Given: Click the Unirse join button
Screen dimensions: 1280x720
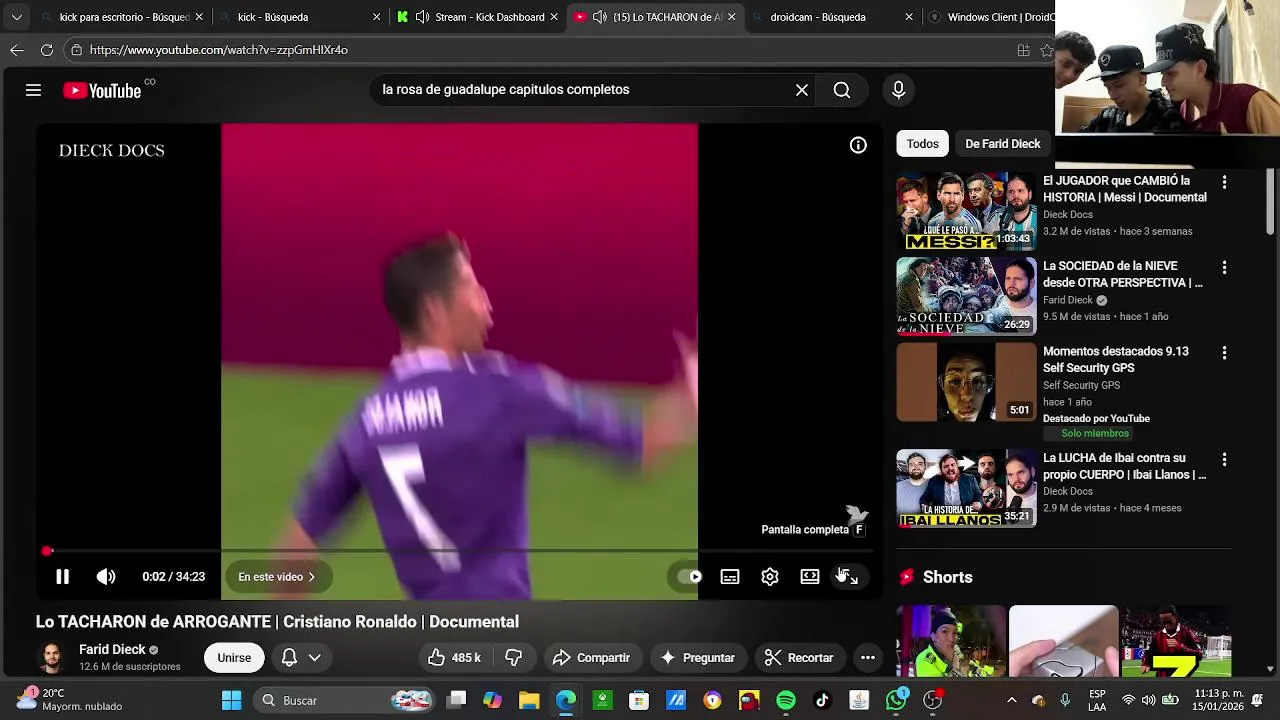Looking at the screenshot, I should point(234,658).
